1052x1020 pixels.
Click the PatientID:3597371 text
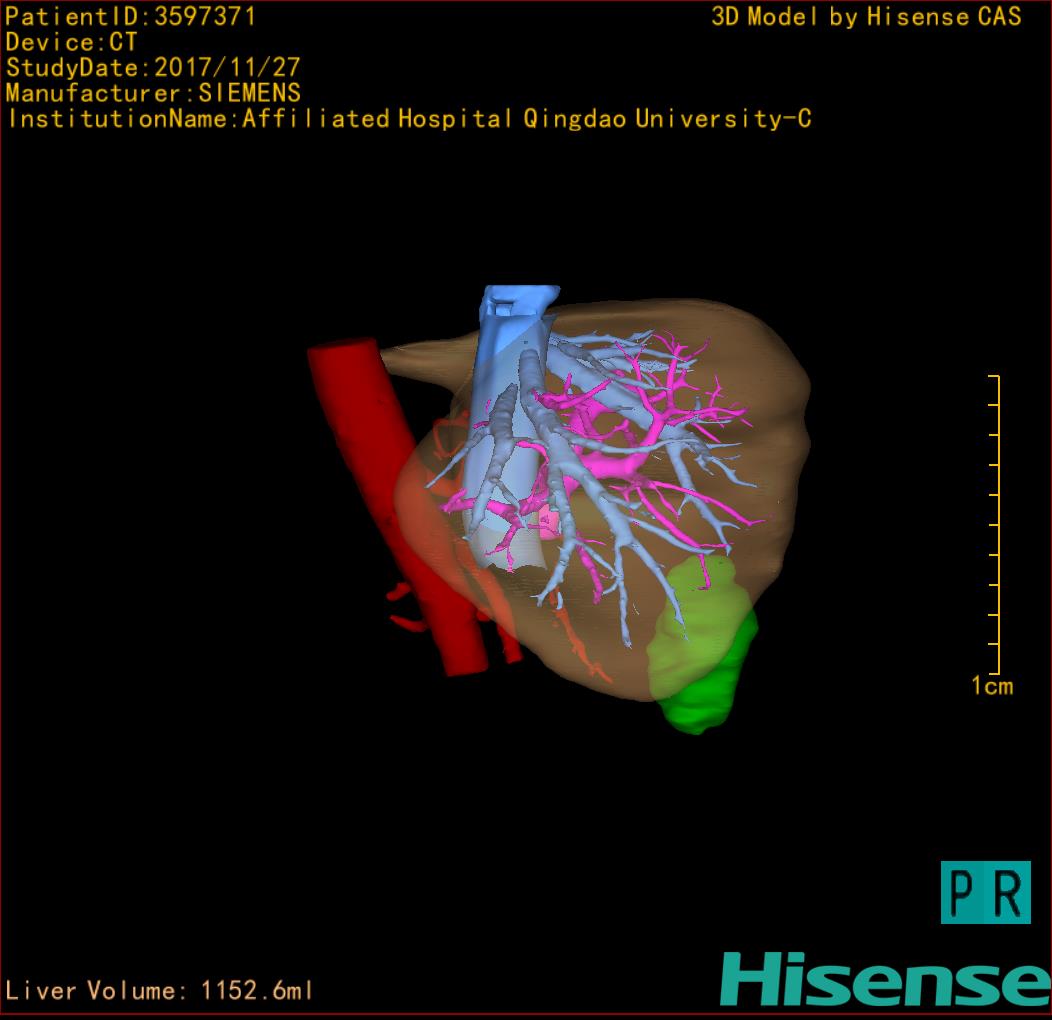coord(130,16)
